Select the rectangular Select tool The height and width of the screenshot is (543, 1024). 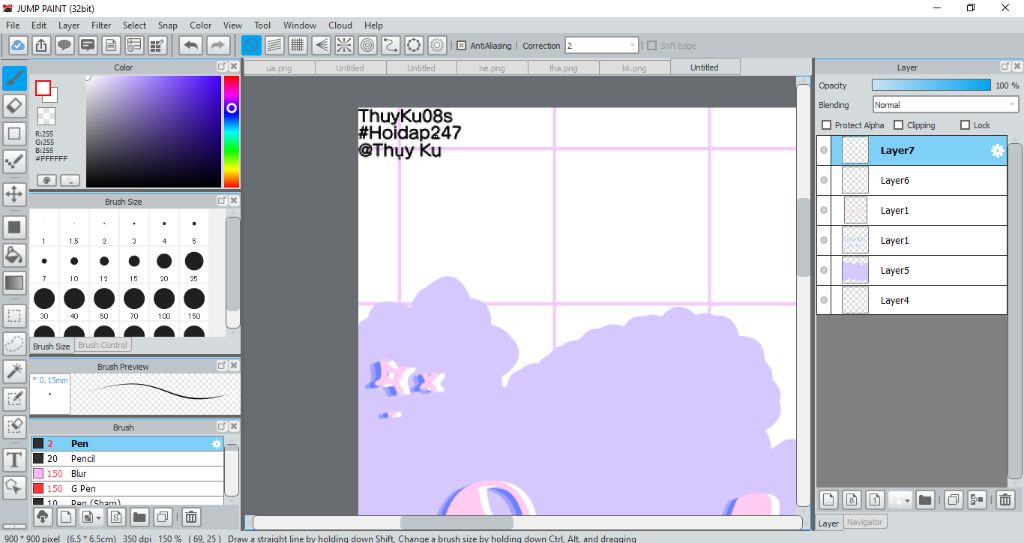[x=14, y=316]
